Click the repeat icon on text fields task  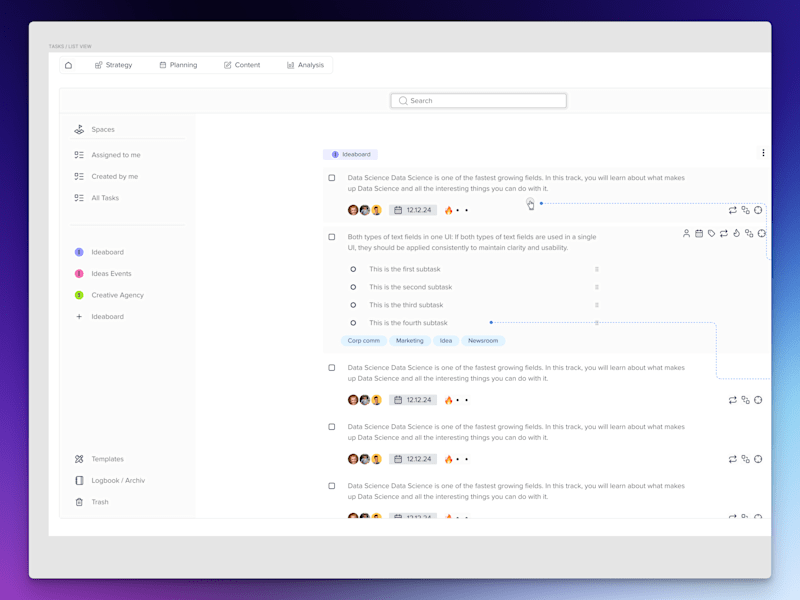tap(724, 234)
